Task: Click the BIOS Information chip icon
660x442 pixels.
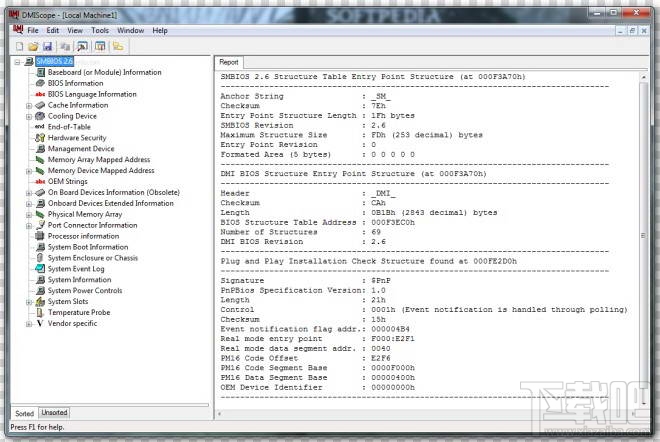Action: tap(40, 83)
